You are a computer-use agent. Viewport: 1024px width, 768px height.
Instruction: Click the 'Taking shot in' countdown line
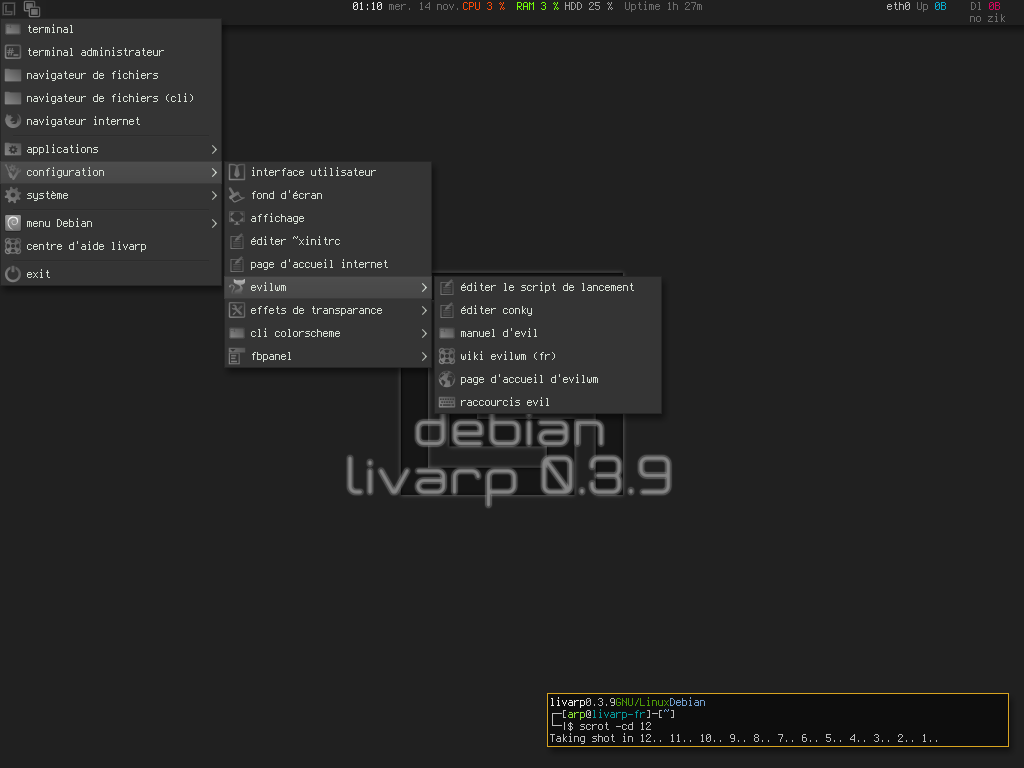744,739
